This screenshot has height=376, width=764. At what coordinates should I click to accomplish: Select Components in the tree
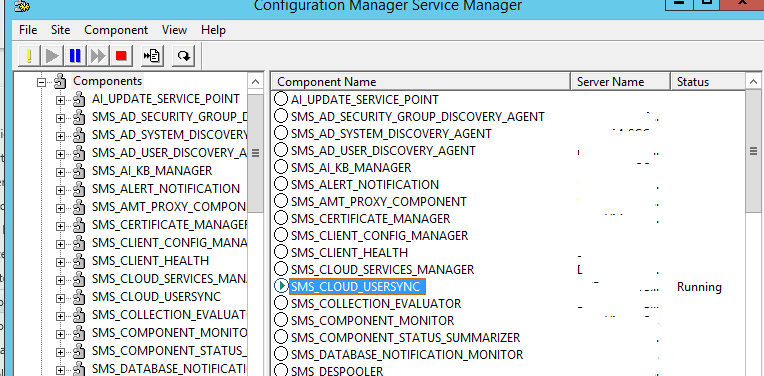pos(108,81)
